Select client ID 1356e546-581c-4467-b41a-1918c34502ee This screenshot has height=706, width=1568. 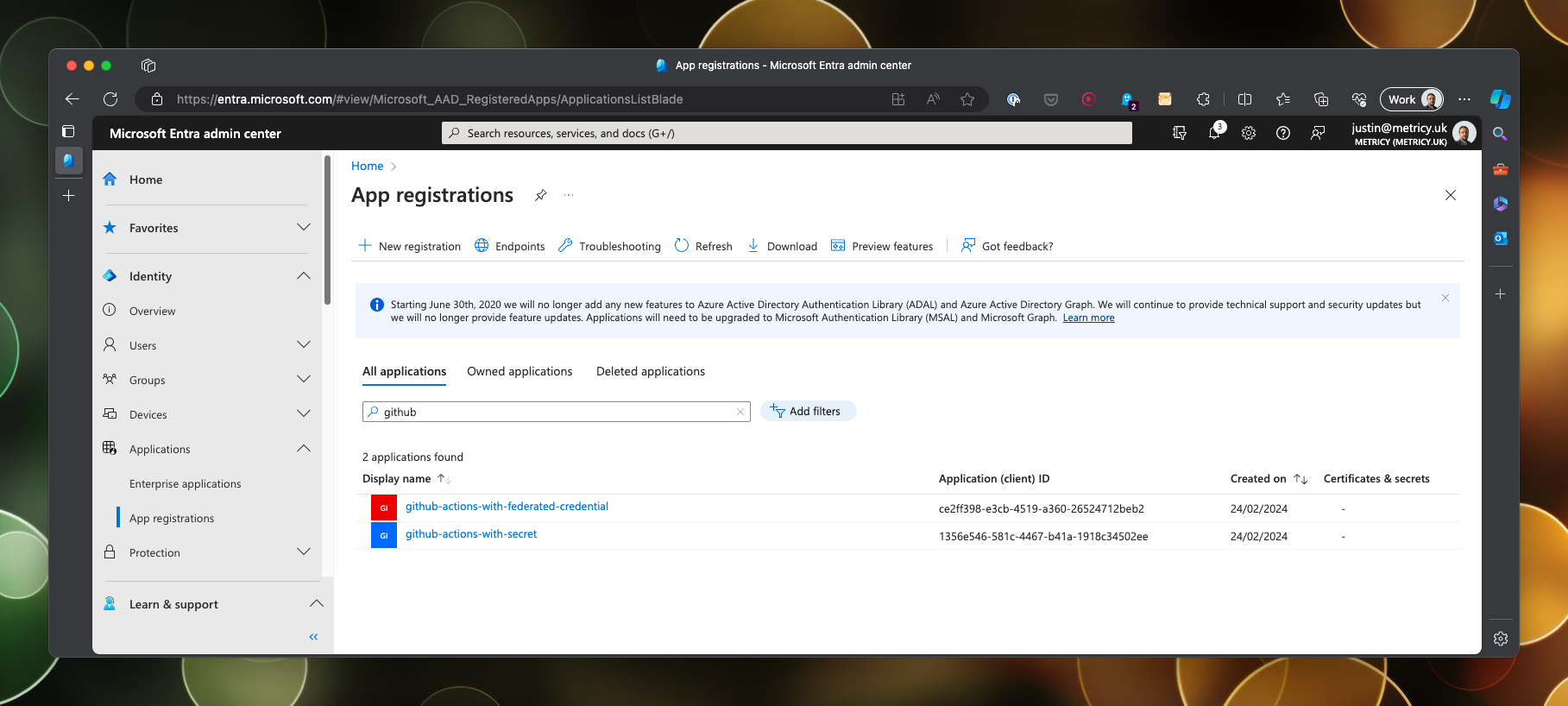(x=1043, y=537)
